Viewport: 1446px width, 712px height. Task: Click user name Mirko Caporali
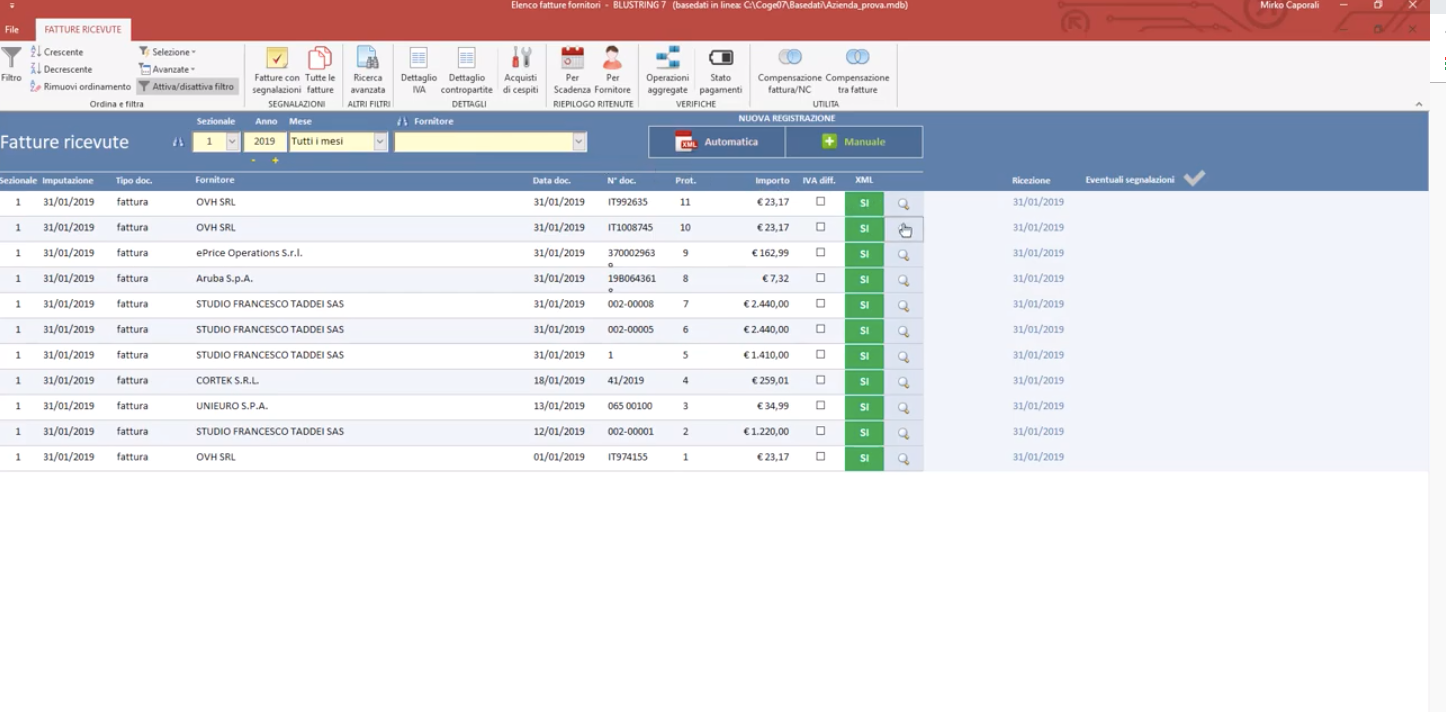tap(1289, 5)
